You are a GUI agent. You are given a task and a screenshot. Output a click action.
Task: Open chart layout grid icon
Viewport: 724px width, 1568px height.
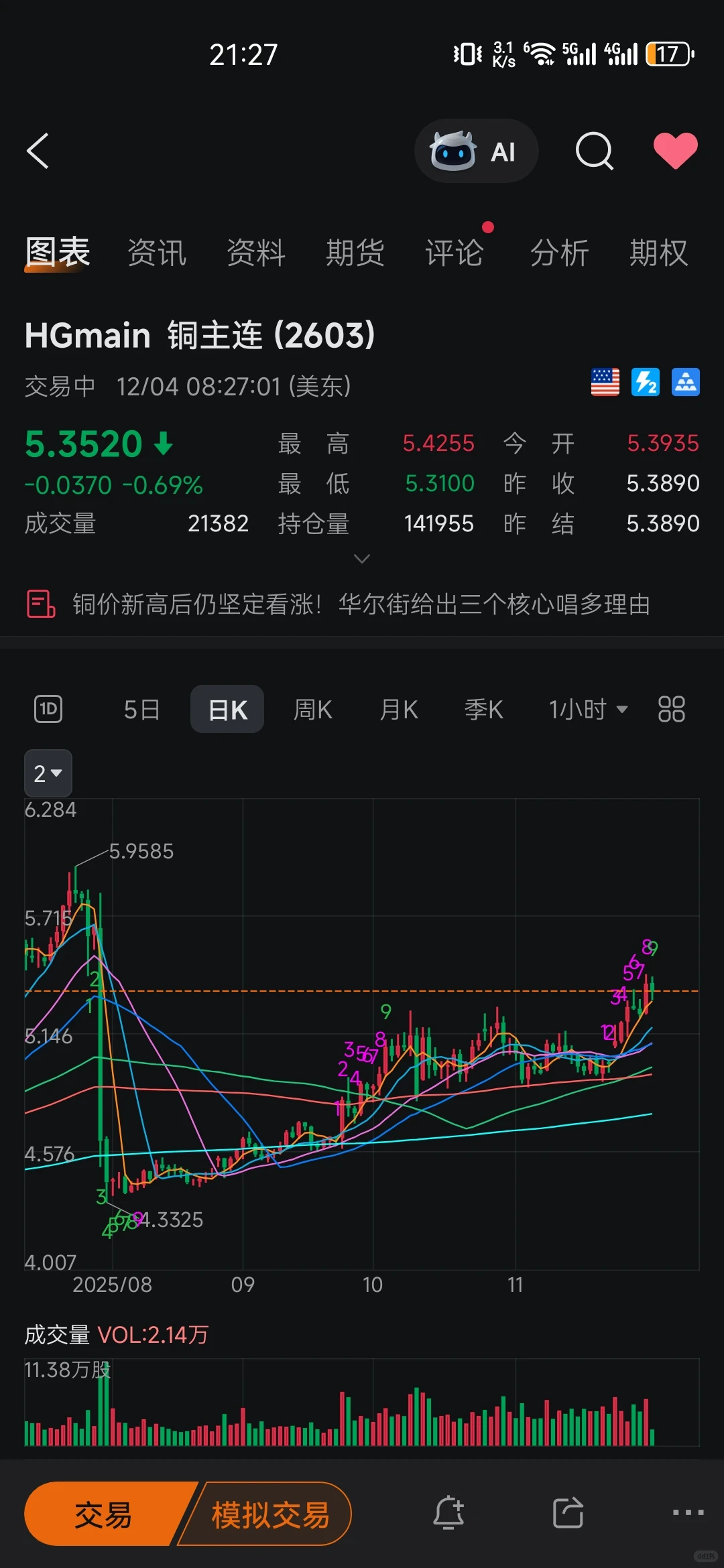coord(671,709)
